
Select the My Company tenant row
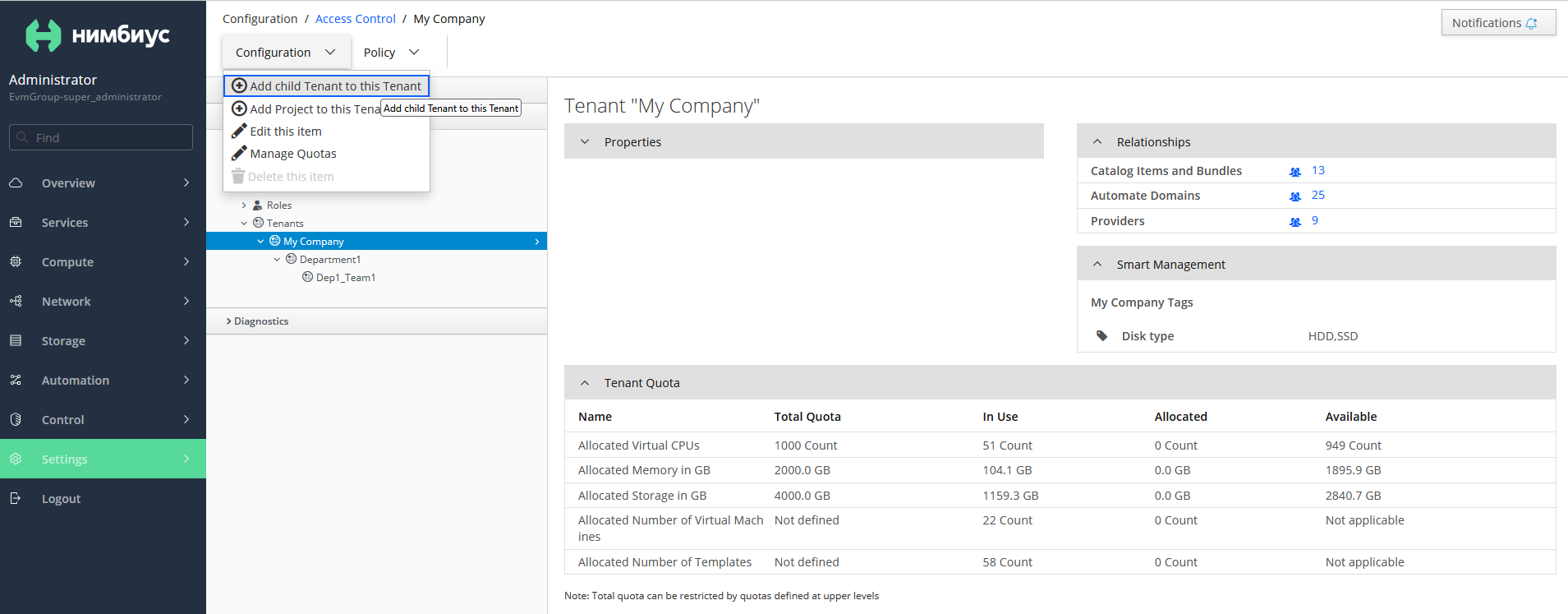[x=376, y=241]
